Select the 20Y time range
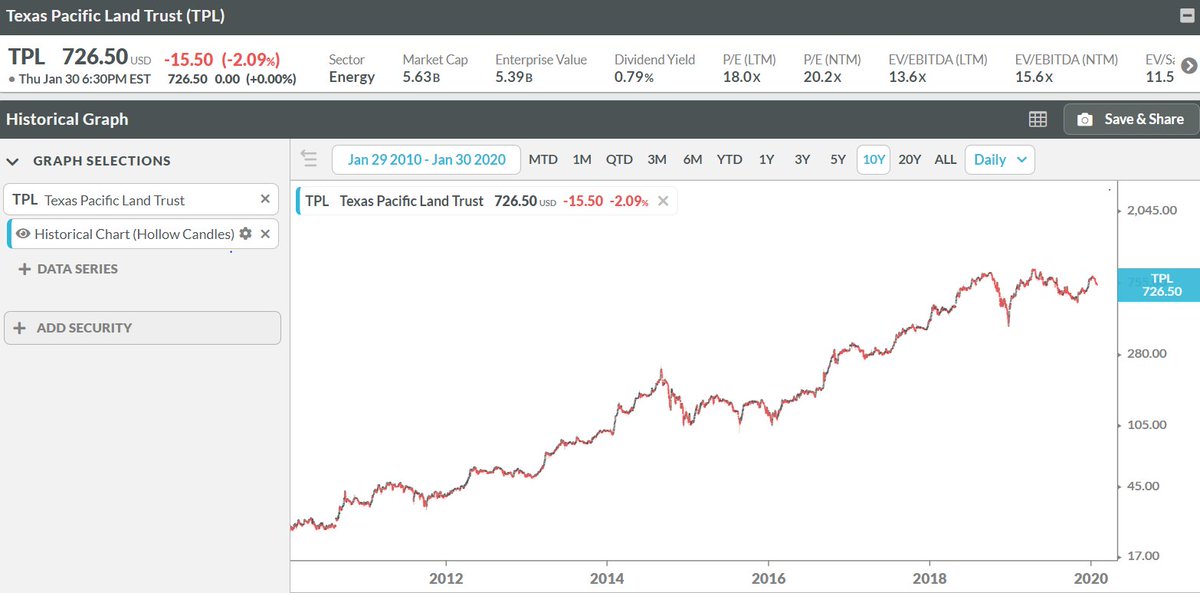 910,159
